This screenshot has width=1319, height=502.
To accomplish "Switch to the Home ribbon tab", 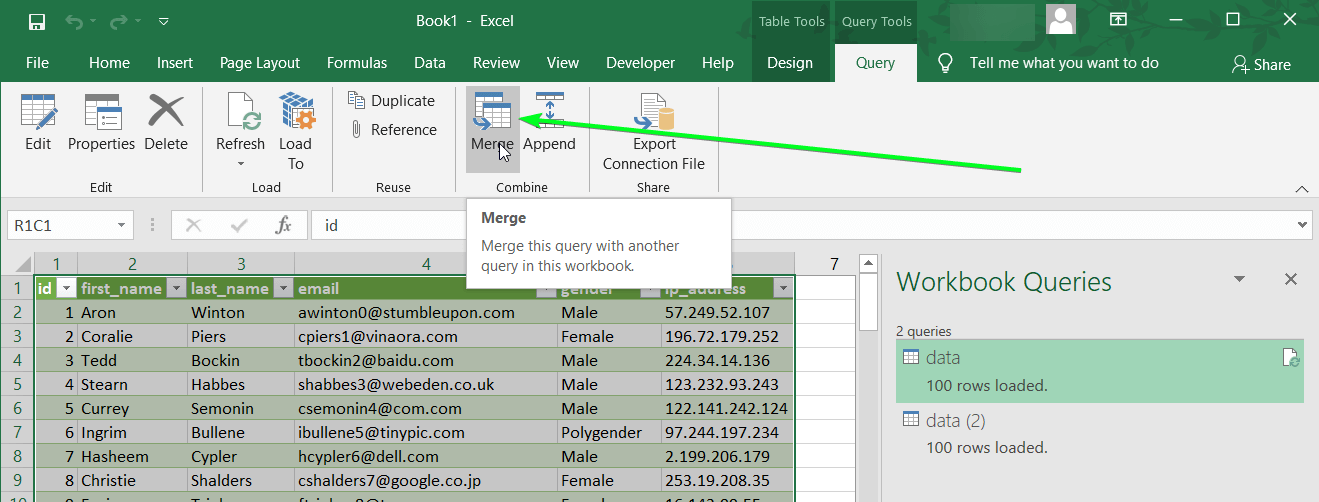I will click(x=109, y=63).
